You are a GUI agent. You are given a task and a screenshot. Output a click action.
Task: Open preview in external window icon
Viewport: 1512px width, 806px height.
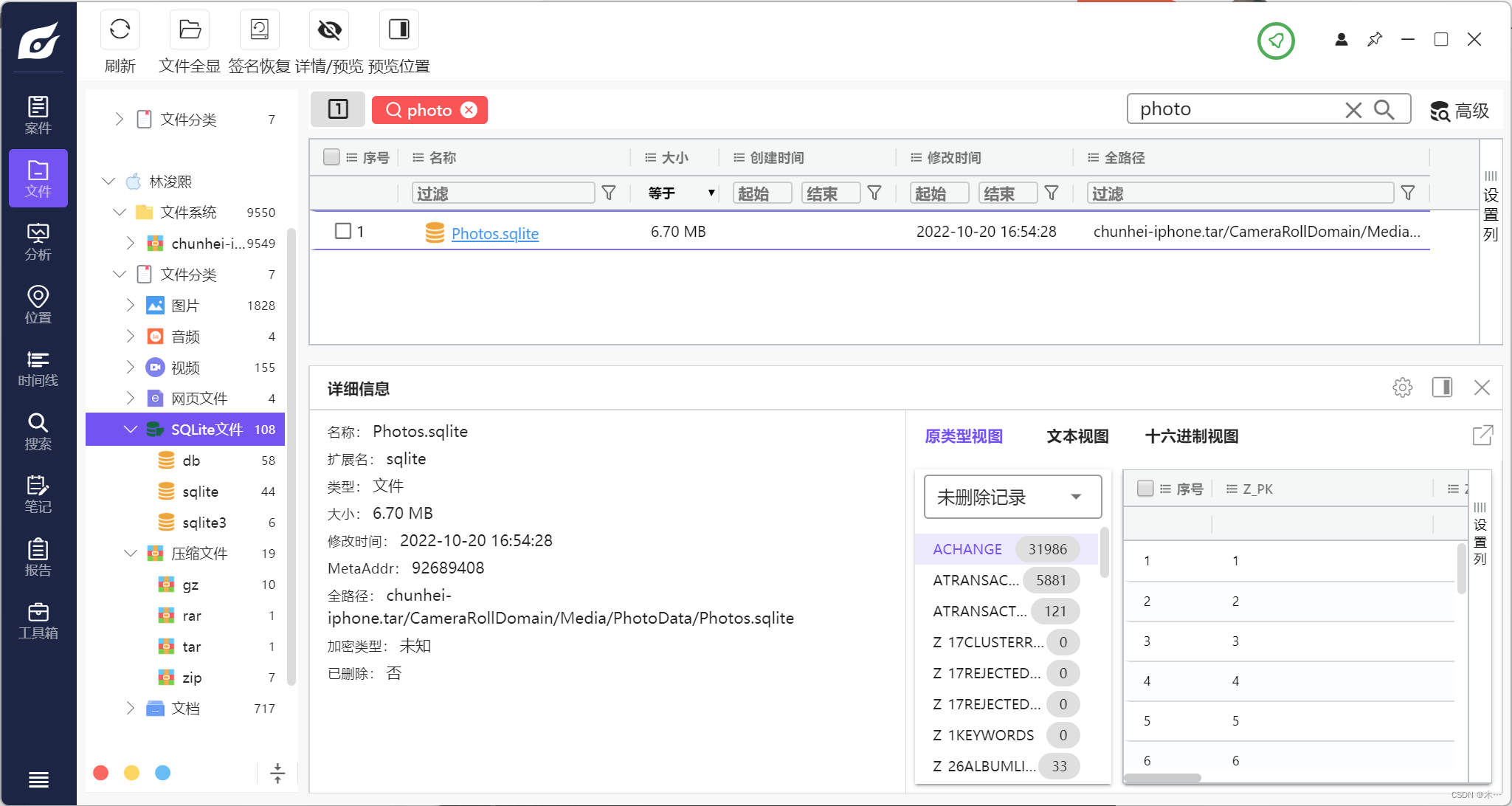pos(1482,435)
